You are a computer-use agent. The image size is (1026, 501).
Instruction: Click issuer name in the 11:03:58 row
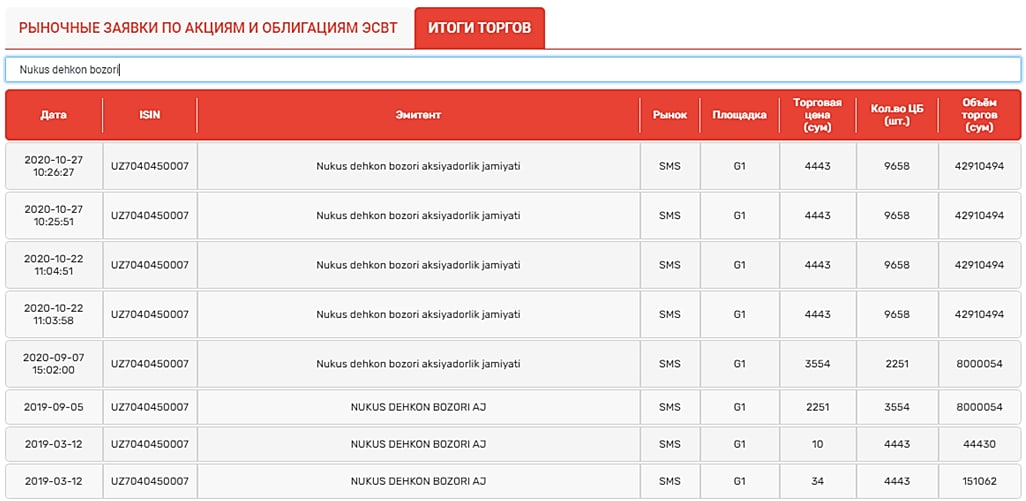coord(419,315)
